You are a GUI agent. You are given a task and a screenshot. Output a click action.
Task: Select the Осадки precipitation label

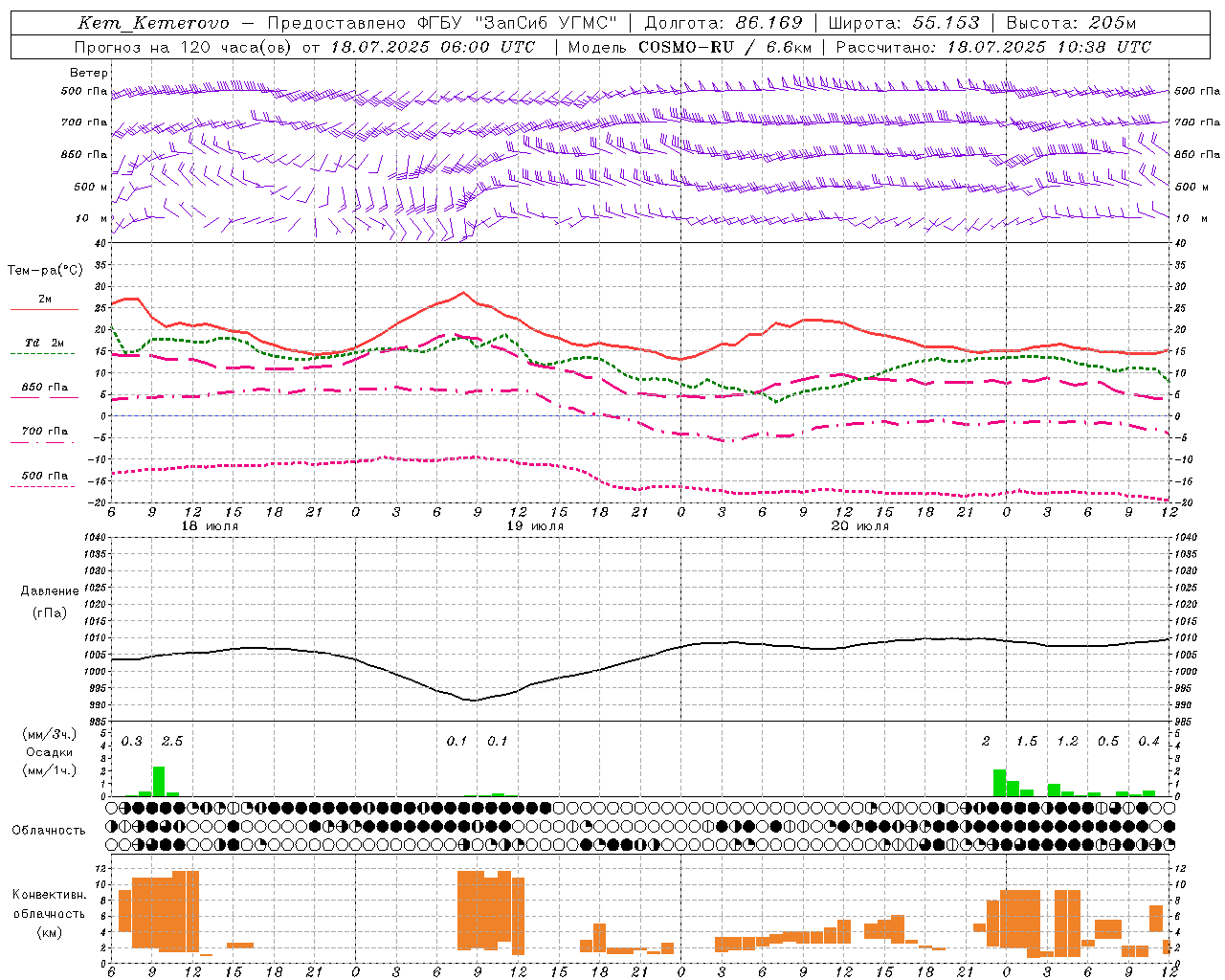pyautogui.click(x=49, y=752)
